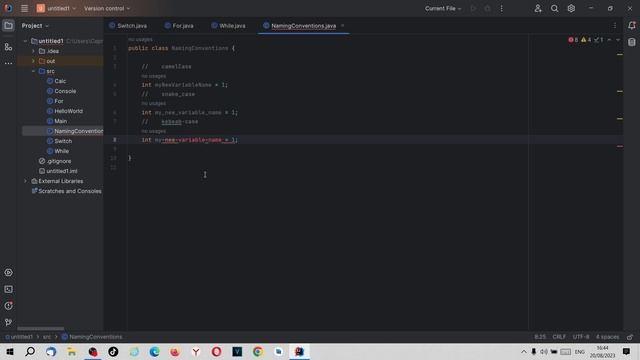This screenshot has height=360, width=640.
Task: Open Main class in project tree
Action: click(x=57, y=121)
